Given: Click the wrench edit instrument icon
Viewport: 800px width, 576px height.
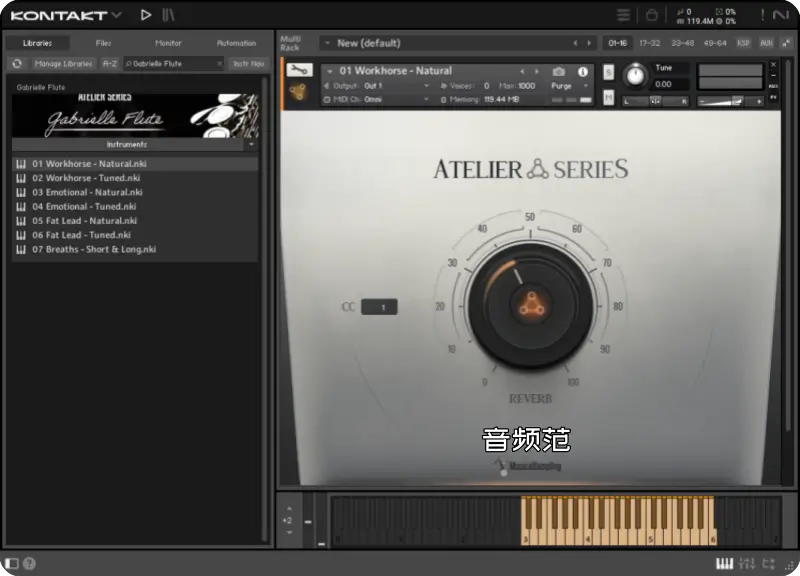Looking at the screenshot, I should click(298, 70).
